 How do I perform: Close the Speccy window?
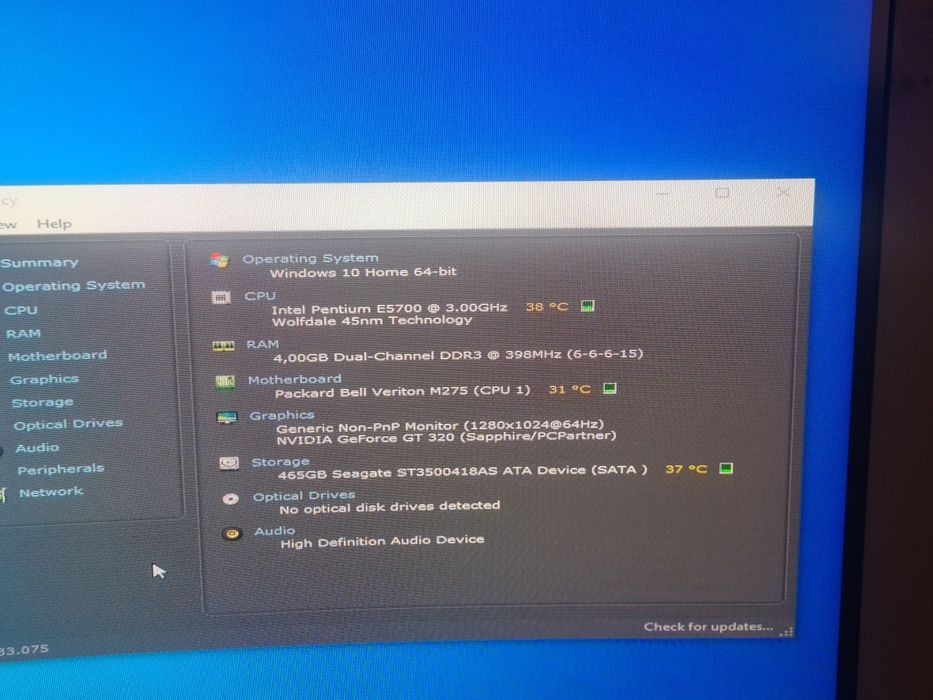tap(784, 192)
